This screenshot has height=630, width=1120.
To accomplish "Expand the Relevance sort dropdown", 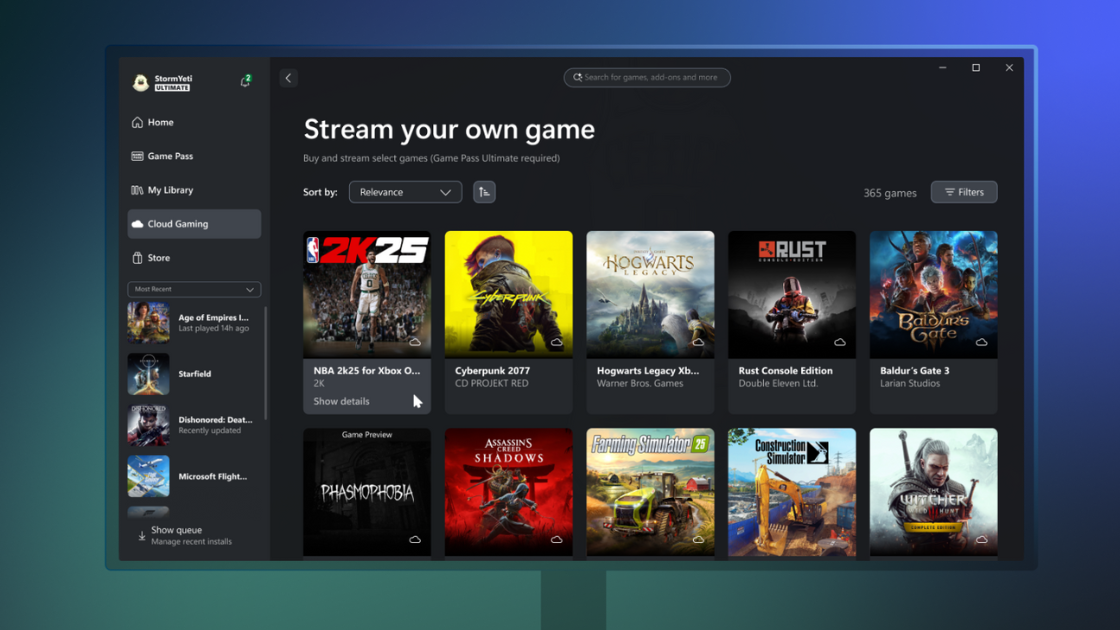I will 405,192.
